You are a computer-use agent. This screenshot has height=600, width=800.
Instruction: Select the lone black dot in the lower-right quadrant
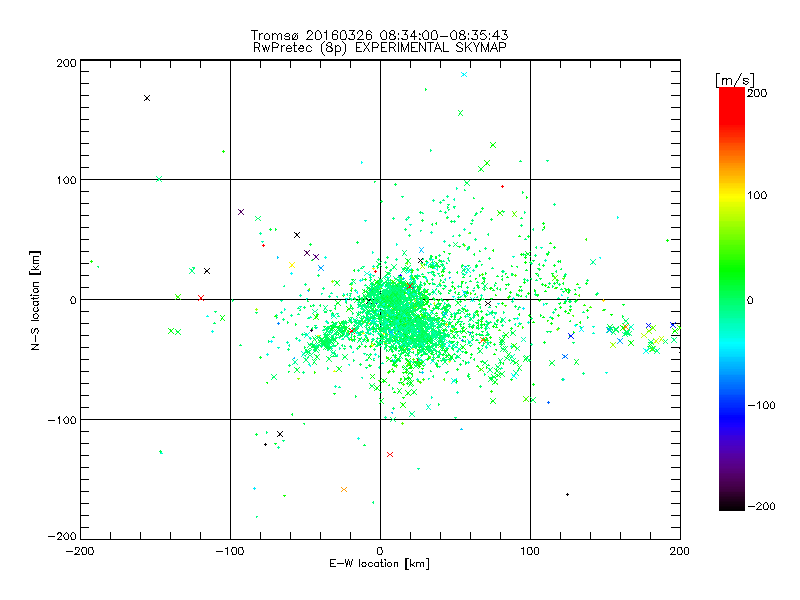pyautogui.click(x=567, y=494)
